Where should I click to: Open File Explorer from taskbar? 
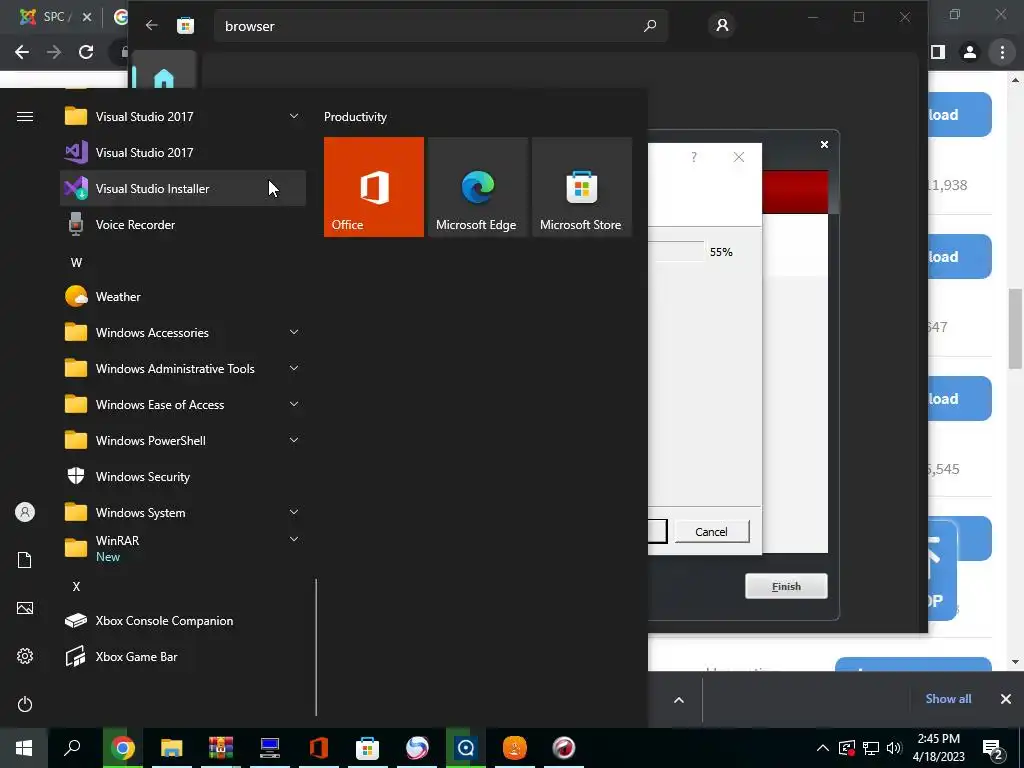172,748
